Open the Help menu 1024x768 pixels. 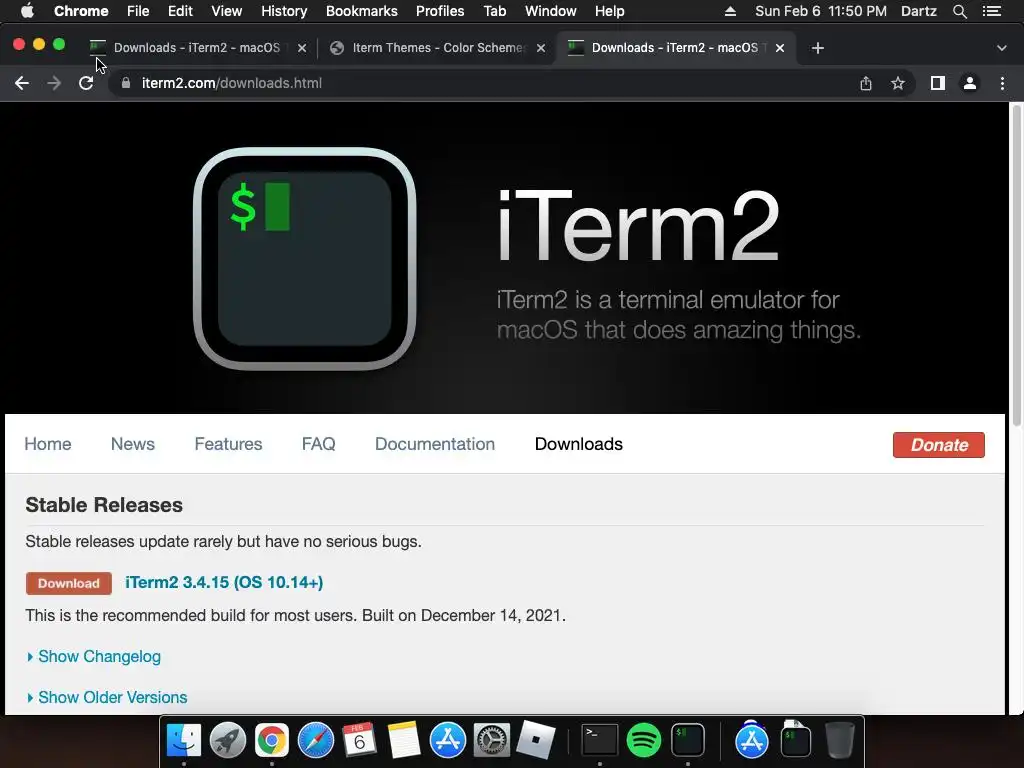click(x=609, y=11)
